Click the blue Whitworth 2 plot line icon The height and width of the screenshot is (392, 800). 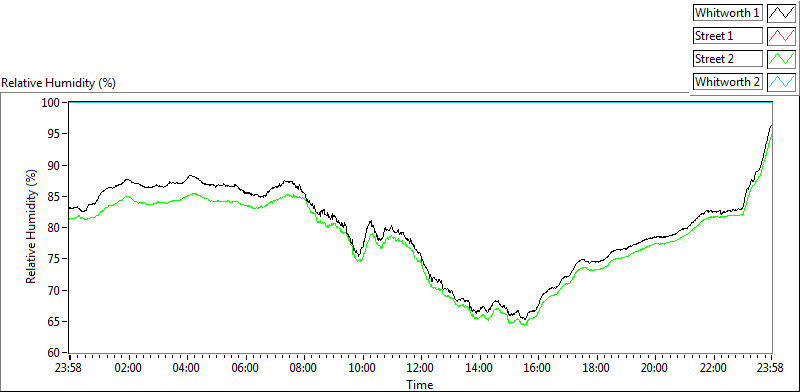[781, 81]
